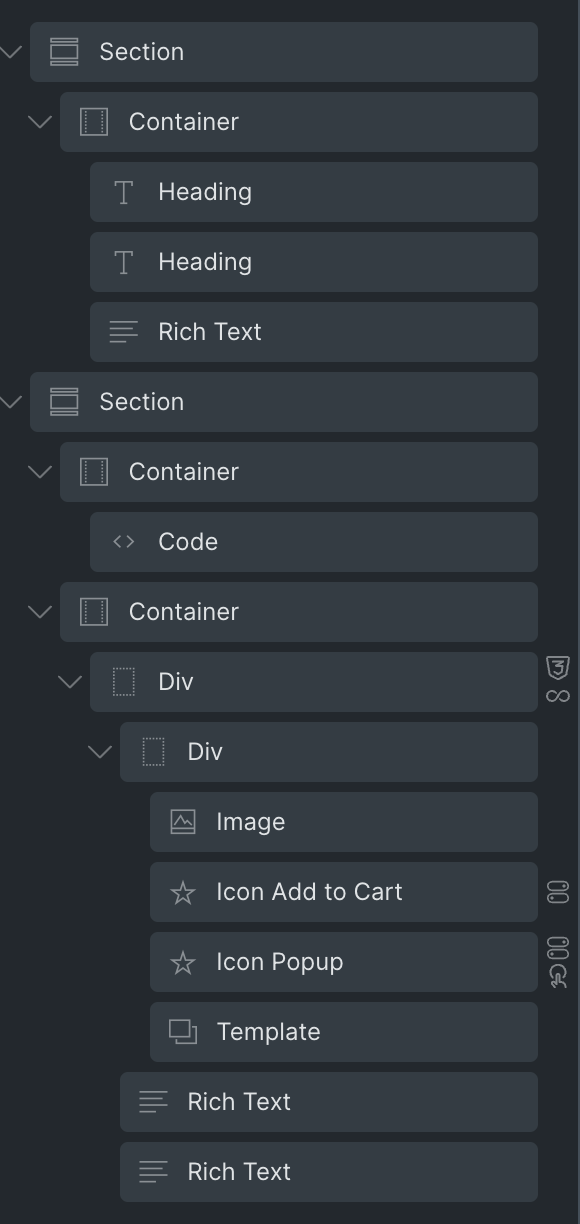Select the Template layer
The width and height of the screenshot is (580, 1224).
pos(344,1032)
